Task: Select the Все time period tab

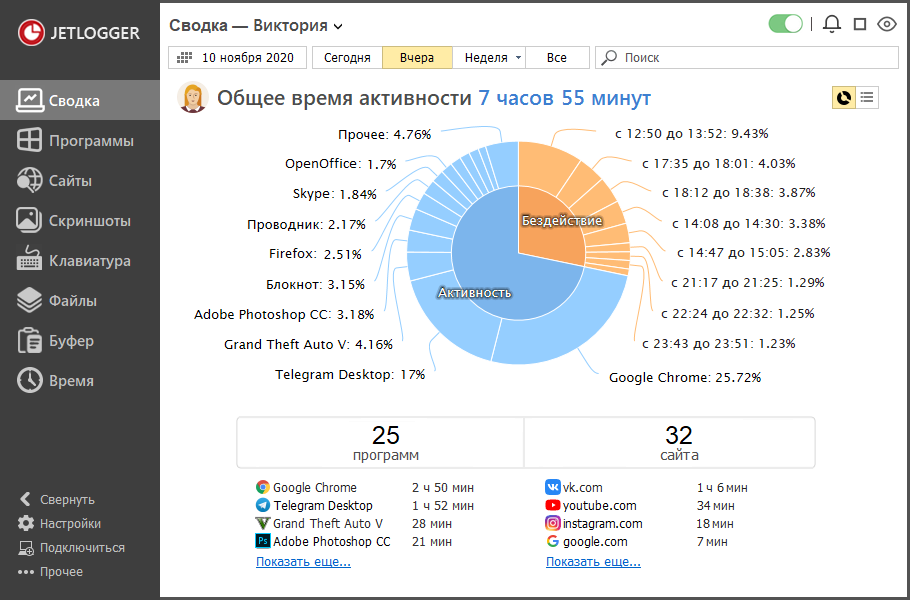Action: coord(556,57)
